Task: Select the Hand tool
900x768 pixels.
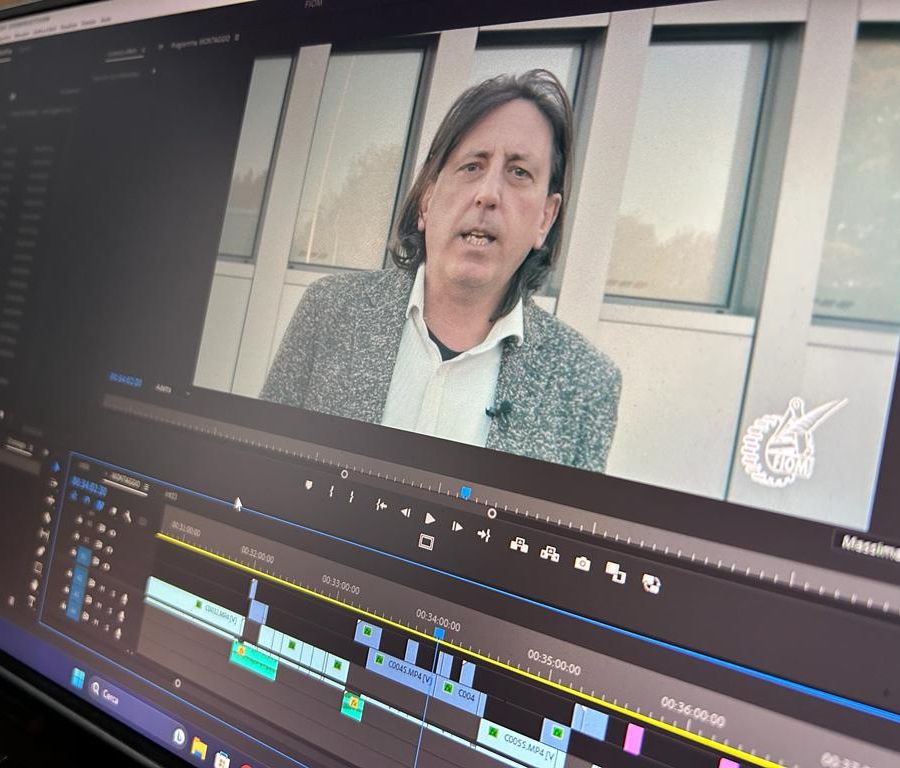Action: 34,585
